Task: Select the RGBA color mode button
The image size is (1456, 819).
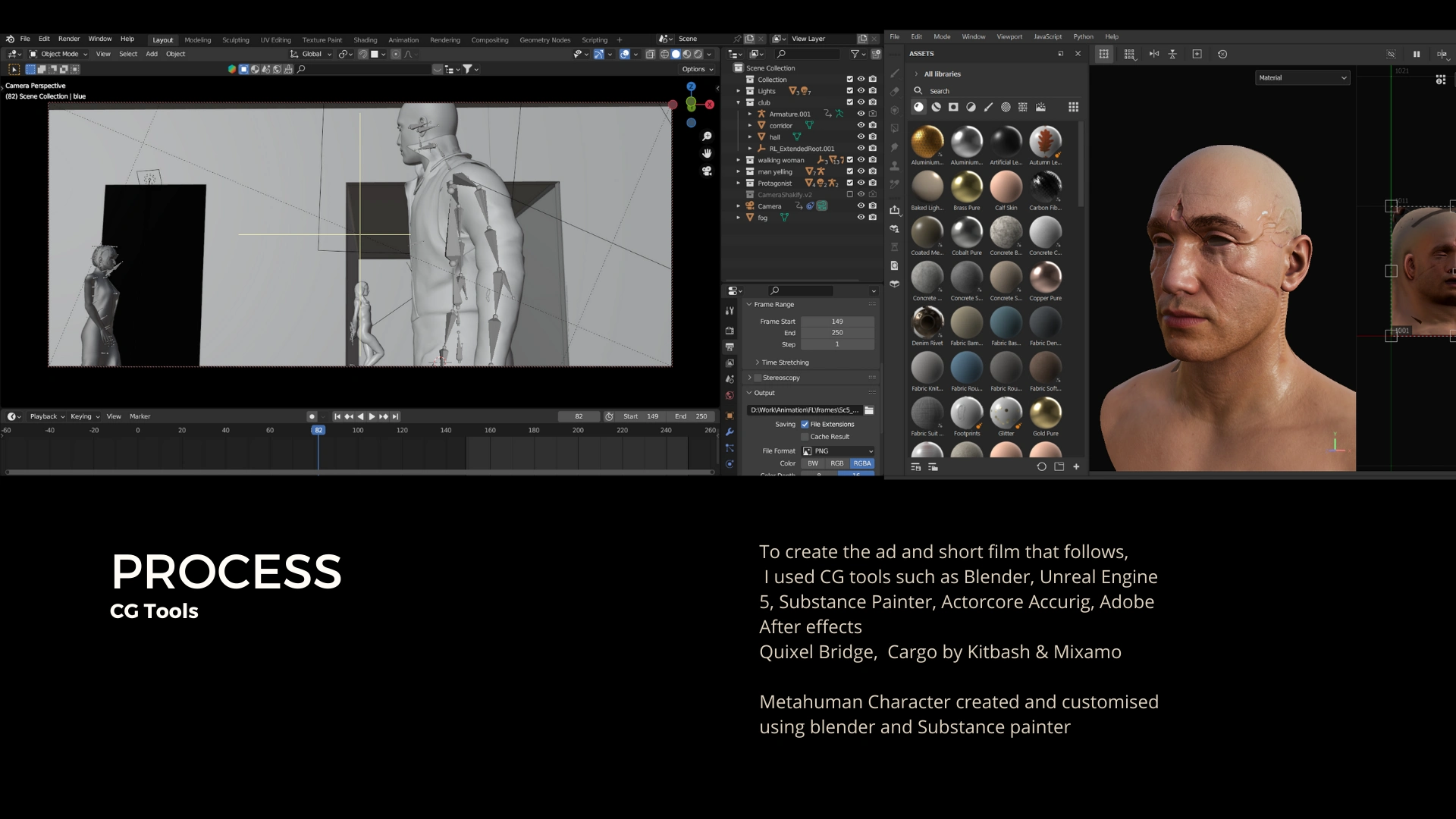Action: [x=862, y=463]
